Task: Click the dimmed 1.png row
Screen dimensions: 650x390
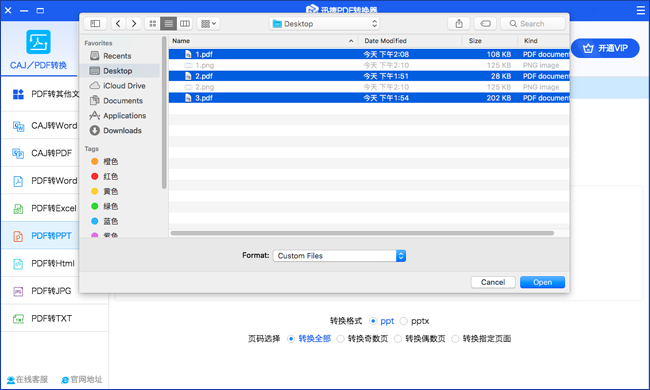Action: (369, 65)
